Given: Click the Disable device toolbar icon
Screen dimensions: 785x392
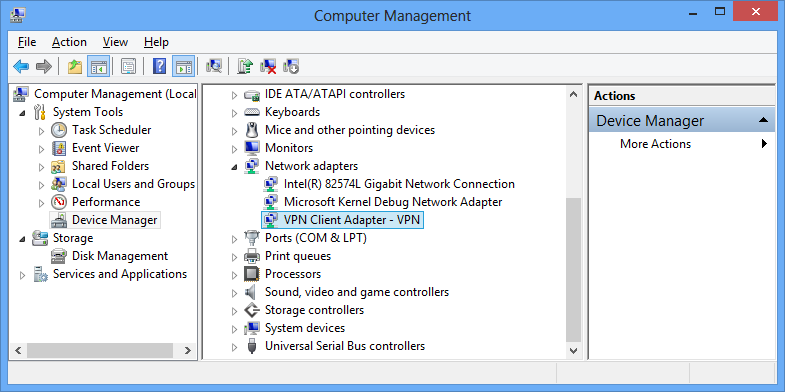Looking at the screenshot, I should pyautogui.click(x=291, y=66).
